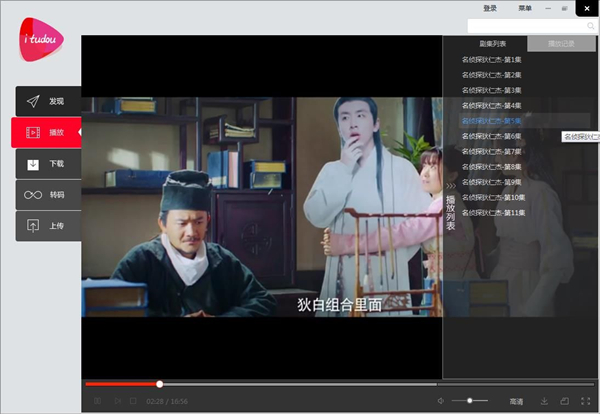Image resolution: width=600 pixels, height=414 pixels.
Task: Click the video playback area
Action: click(262, 207)
